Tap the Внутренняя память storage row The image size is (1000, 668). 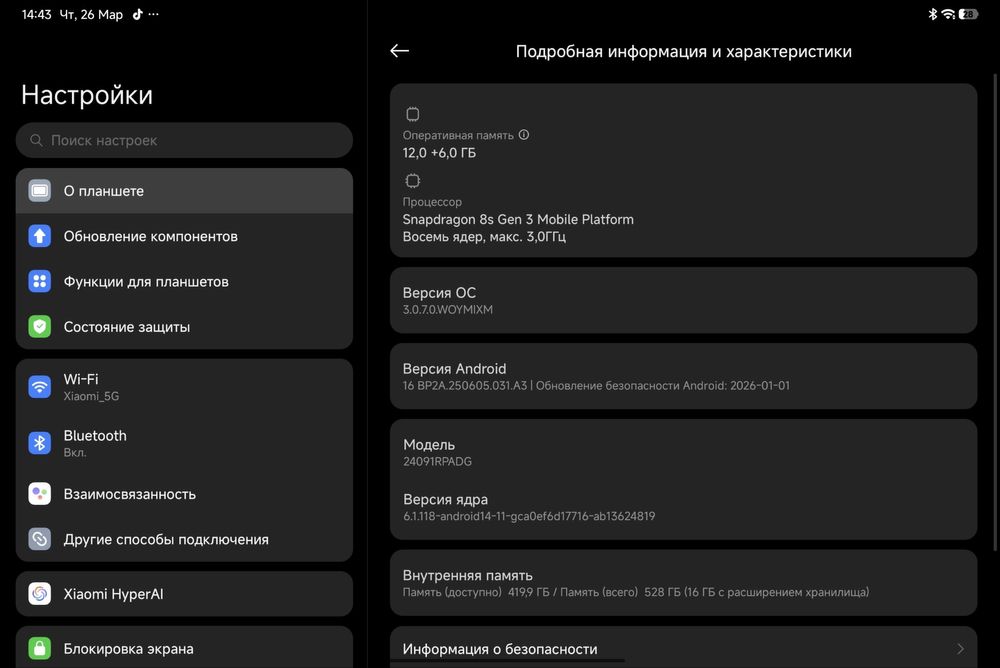683,583
